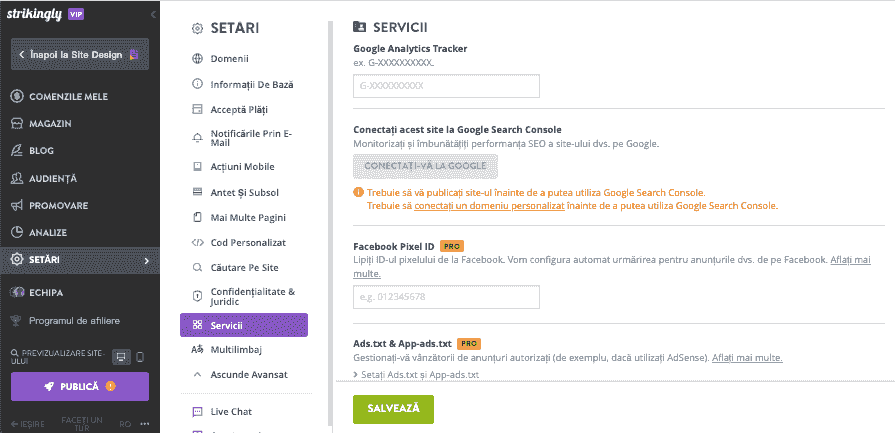This screenshot has height=433, width=895.
Task: Click the affiliate trophy icon
Action: [x=17, y=321]
